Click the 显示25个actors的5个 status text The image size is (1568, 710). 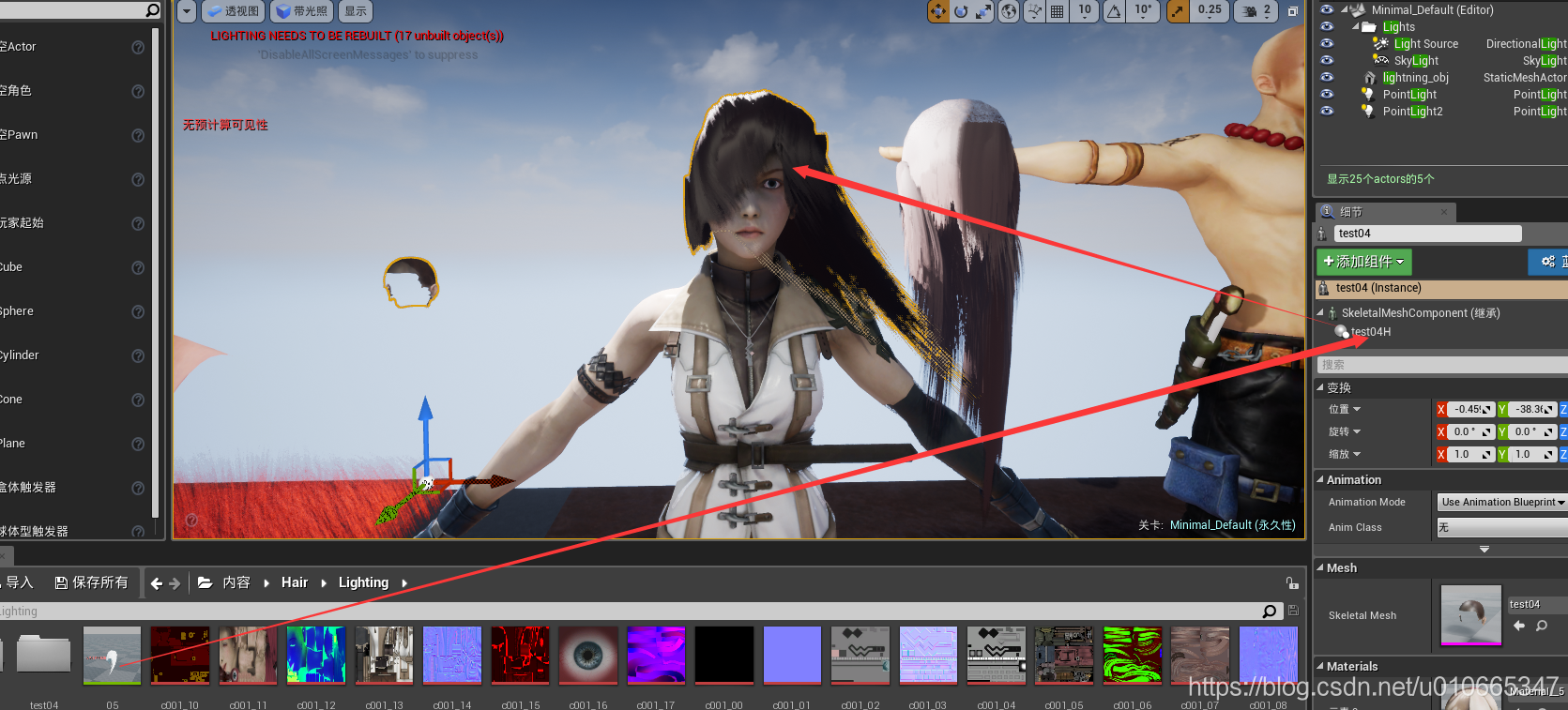pyautogui.click(x=1380, y=178)
